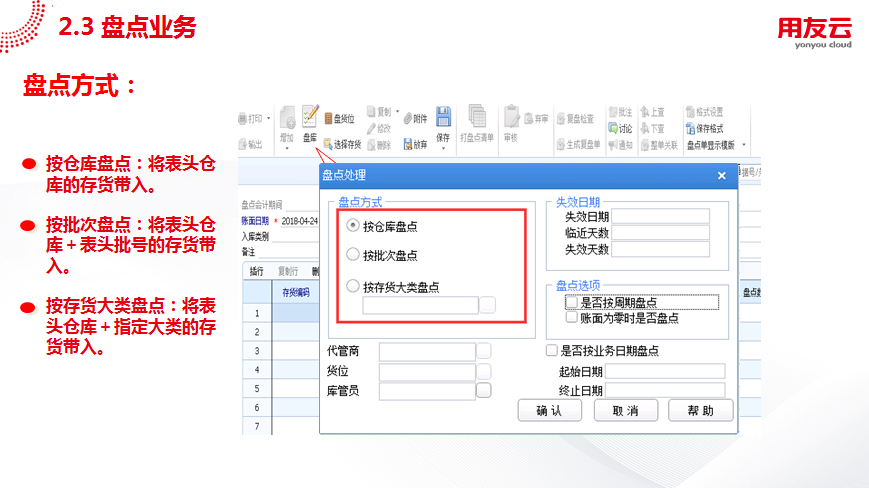Screen dimensions: 869x488
Task: Click the 讨论 chat bubble icon
Action: pyautogui.click(x=613, y=129)
